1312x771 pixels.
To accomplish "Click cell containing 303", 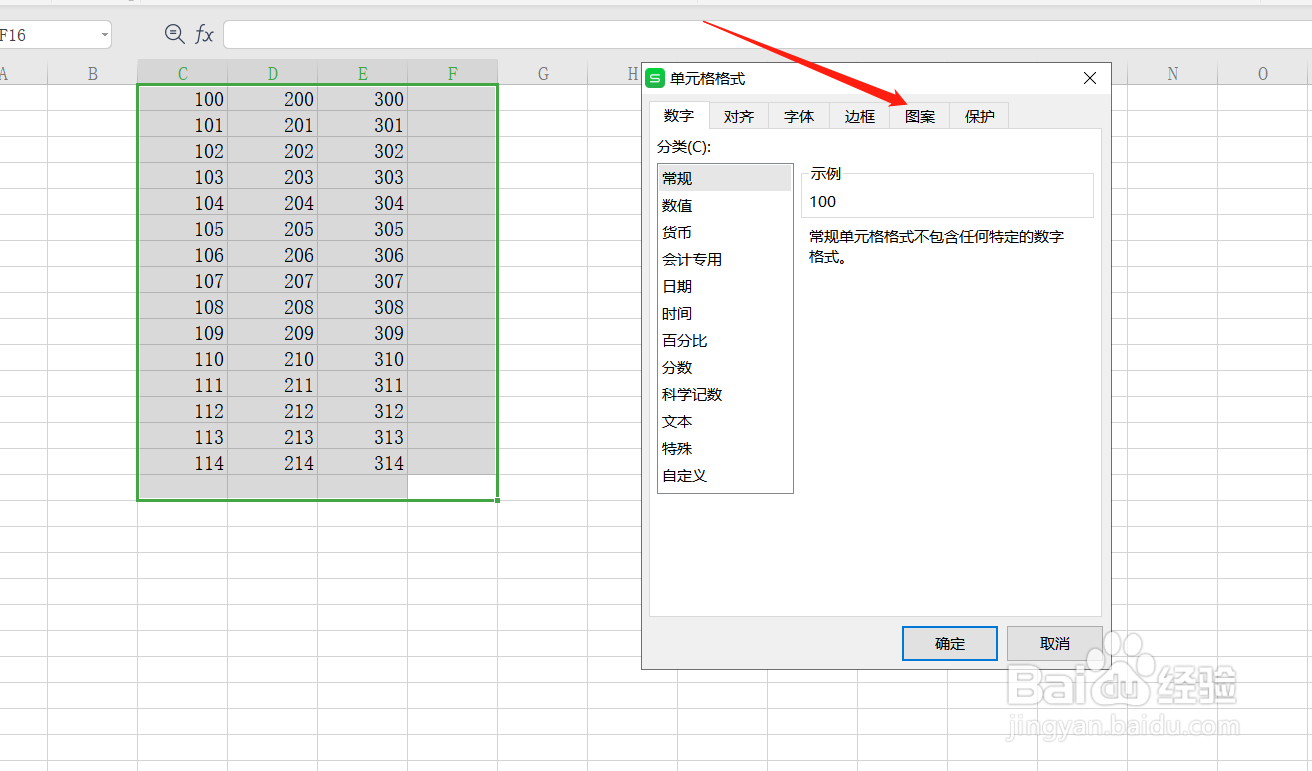I will 363,177.
